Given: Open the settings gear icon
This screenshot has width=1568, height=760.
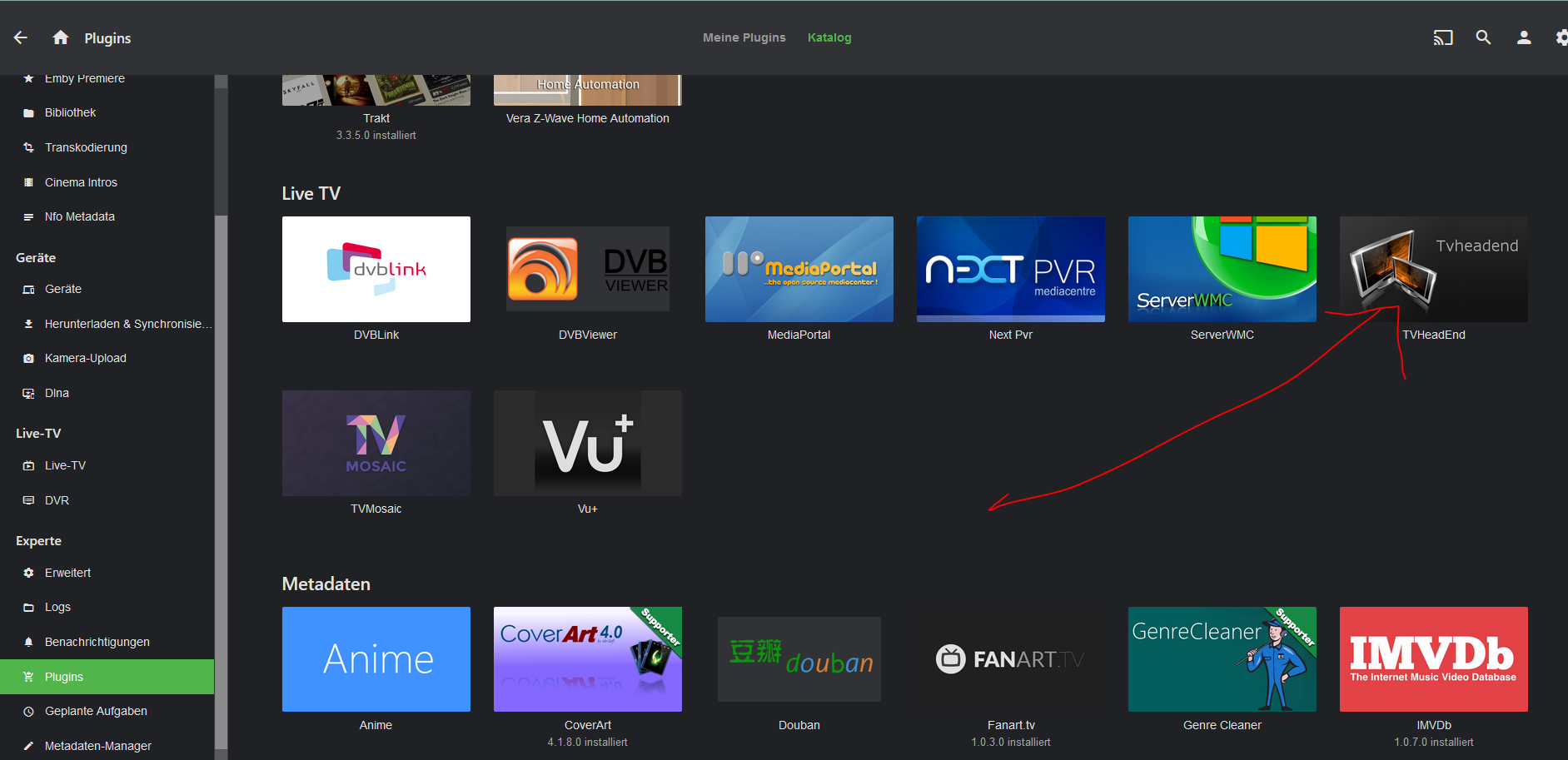Looking at the screenshot, I should coord(1562,37).
